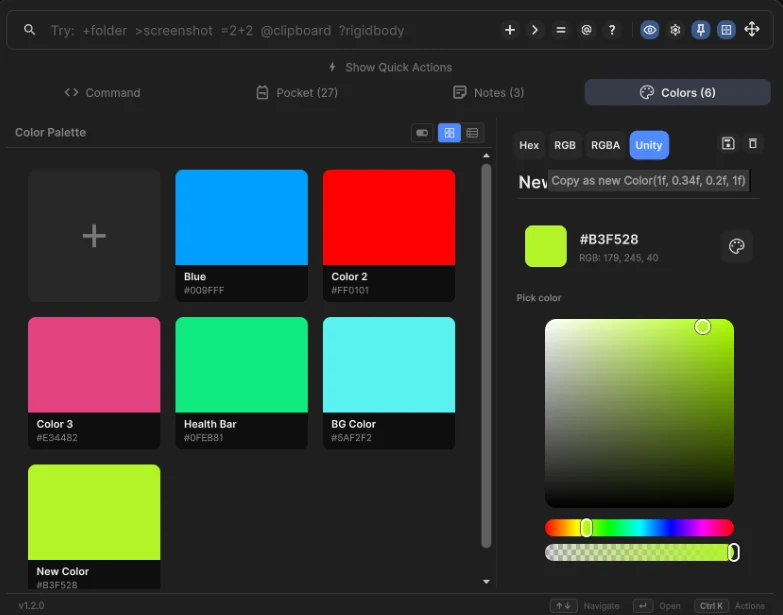This screenshot has width=783, height=615.
Task: Switch to the Command tab
Action: pyautogui.click(x=102, y=92)
